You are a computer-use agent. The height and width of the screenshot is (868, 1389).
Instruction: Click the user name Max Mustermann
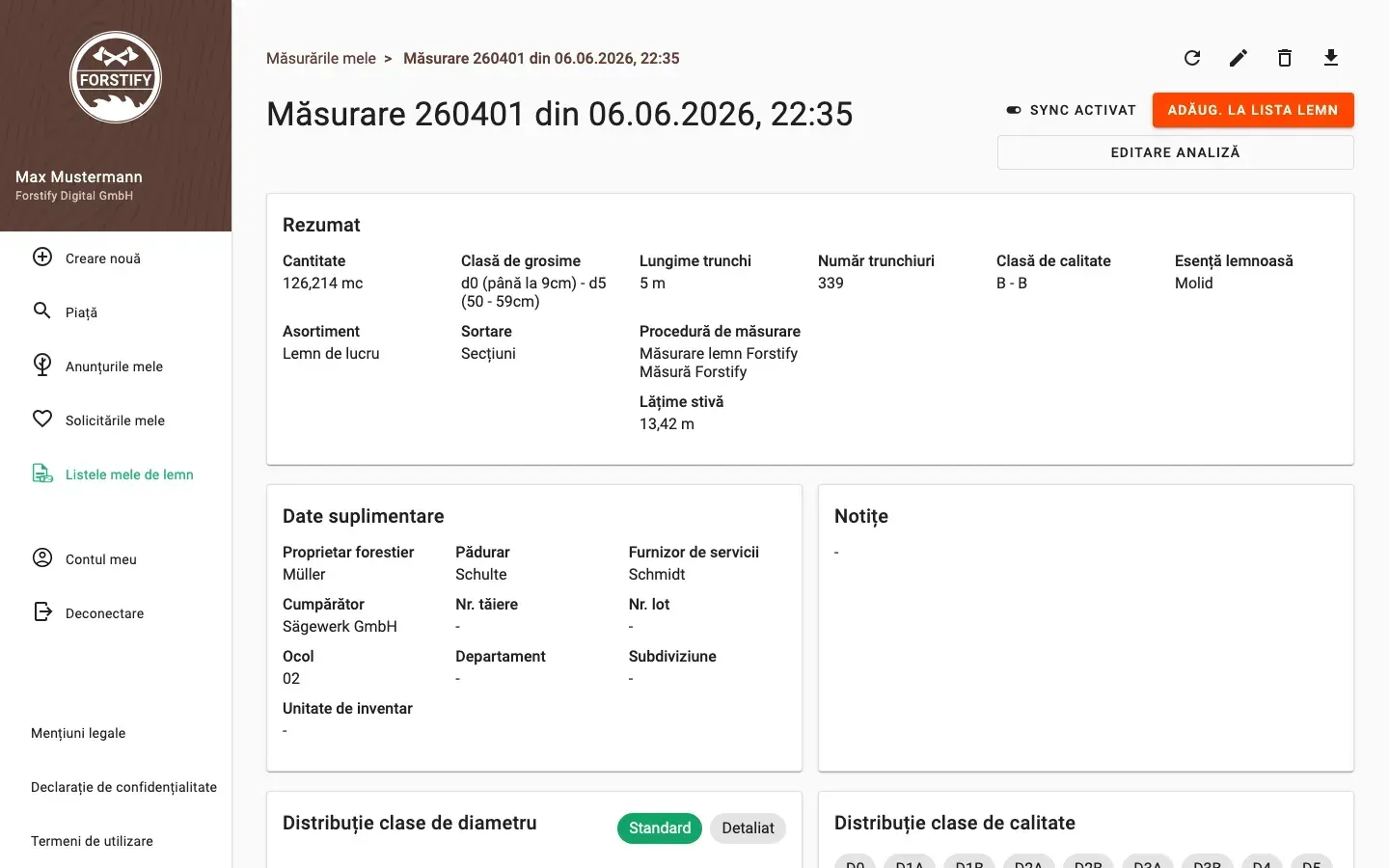coord(79,176)
